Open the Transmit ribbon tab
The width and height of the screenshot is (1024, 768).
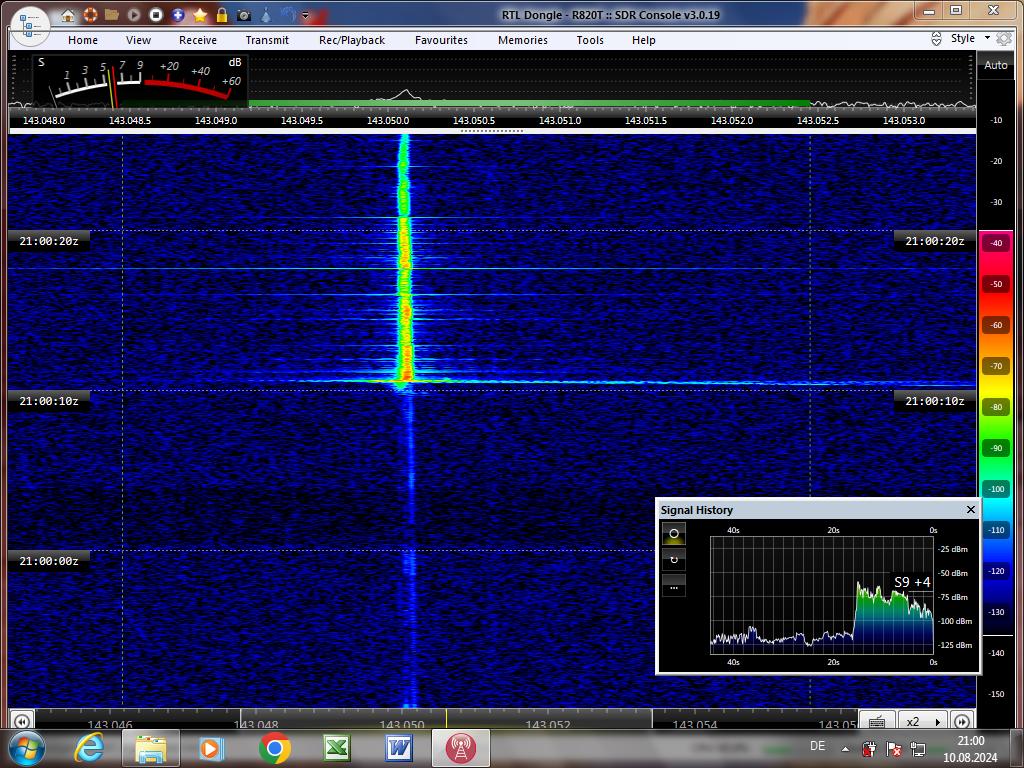click(x=267, y=40)
